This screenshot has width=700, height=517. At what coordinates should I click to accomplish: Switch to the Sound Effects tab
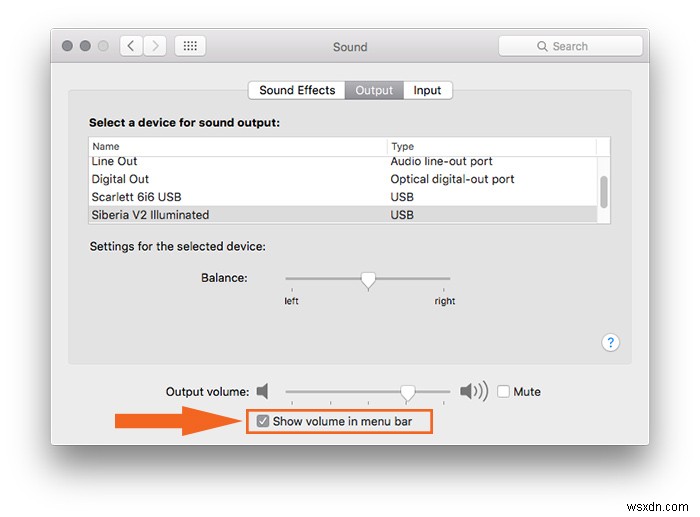tap(297, 90)
